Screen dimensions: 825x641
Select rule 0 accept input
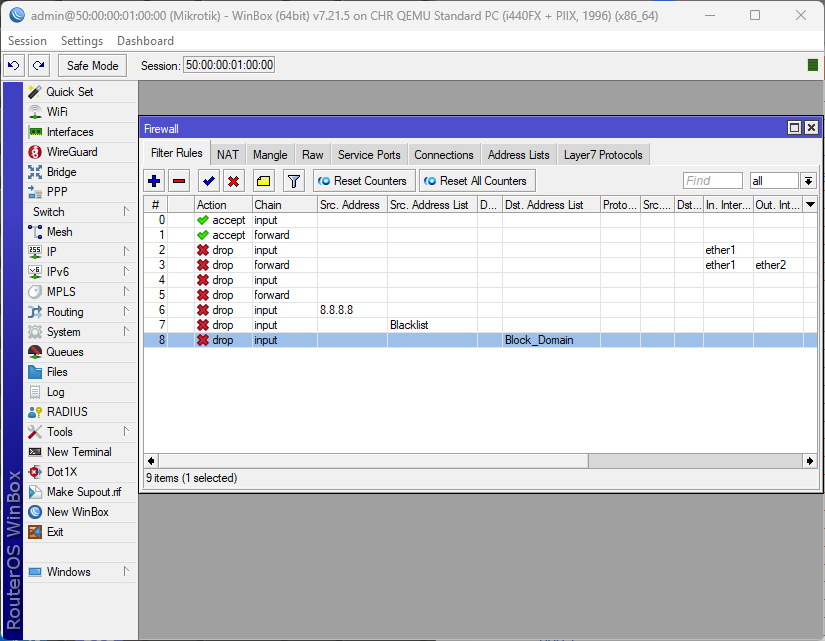point(480,220)
